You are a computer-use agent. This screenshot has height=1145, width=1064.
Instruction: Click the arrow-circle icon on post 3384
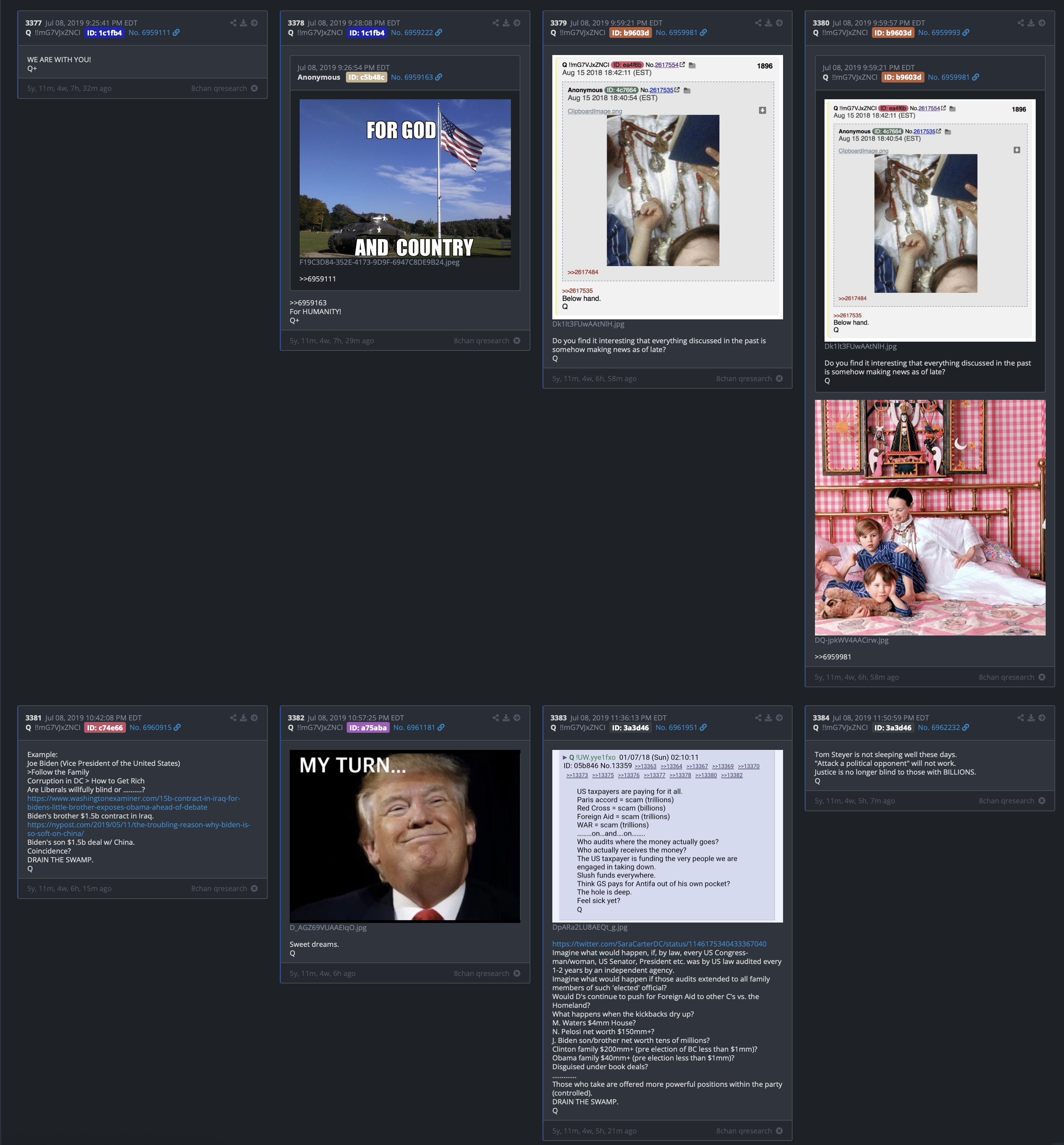(1042, 718)
